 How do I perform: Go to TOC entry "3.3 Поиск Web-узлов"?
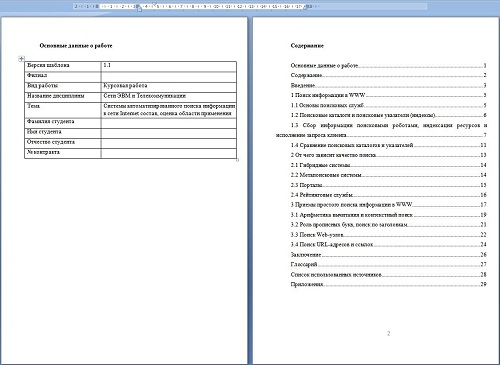(x=388, y=235)
